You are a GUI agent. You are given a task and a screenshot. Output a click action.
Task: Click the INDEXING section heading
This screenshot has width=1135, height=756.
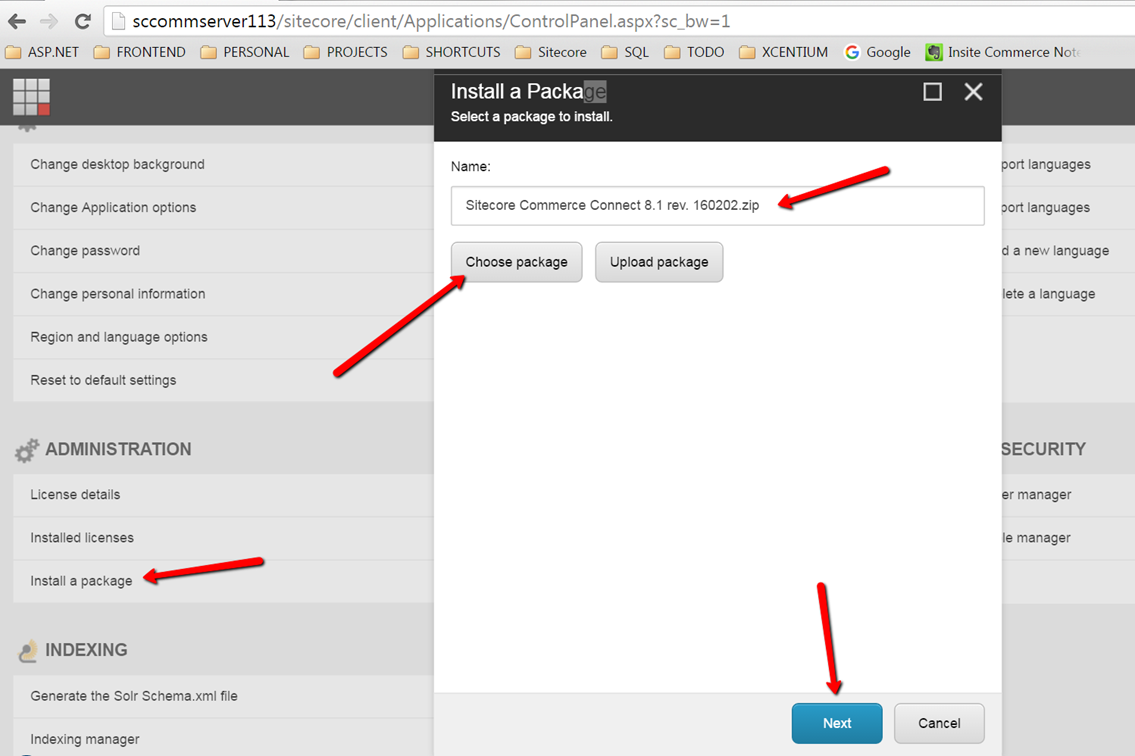coord(86,650)
